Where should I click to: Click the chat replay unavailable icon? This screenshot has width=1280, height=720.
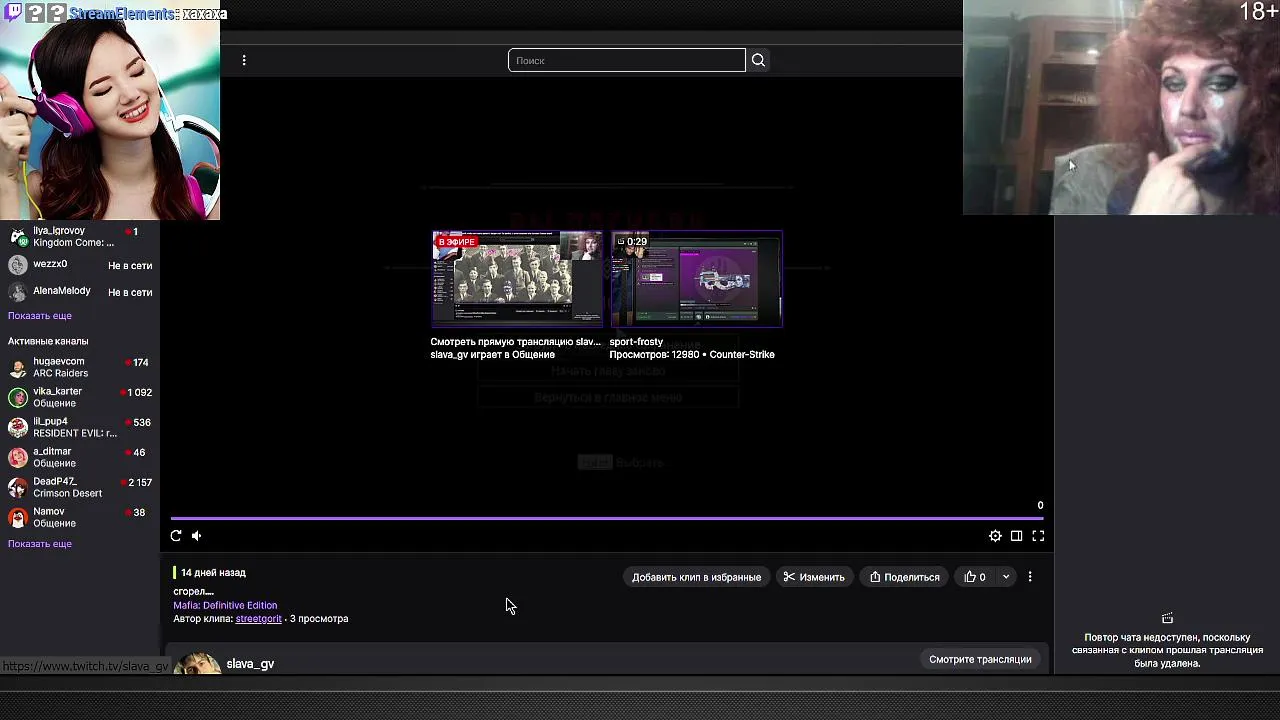point(1167,619)
